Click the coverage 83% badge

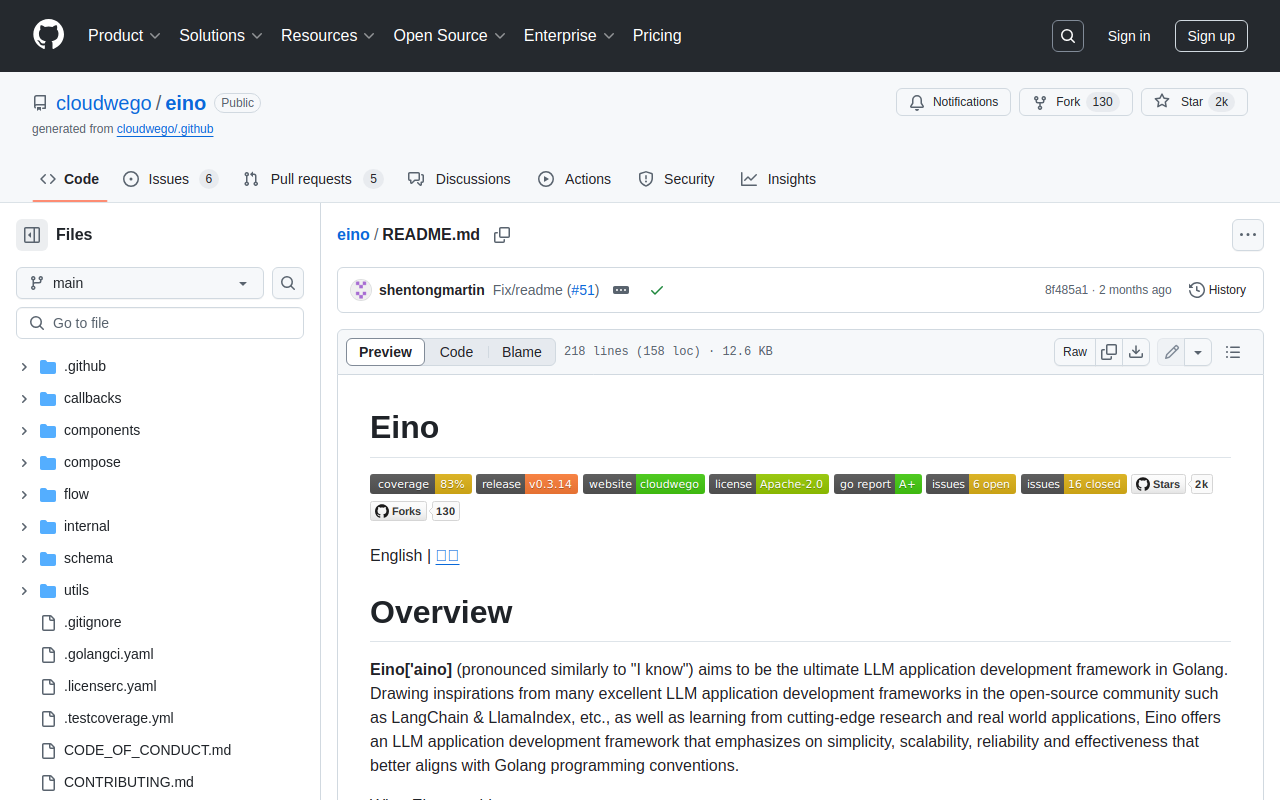pyautogui.click(x=421, y=484)
